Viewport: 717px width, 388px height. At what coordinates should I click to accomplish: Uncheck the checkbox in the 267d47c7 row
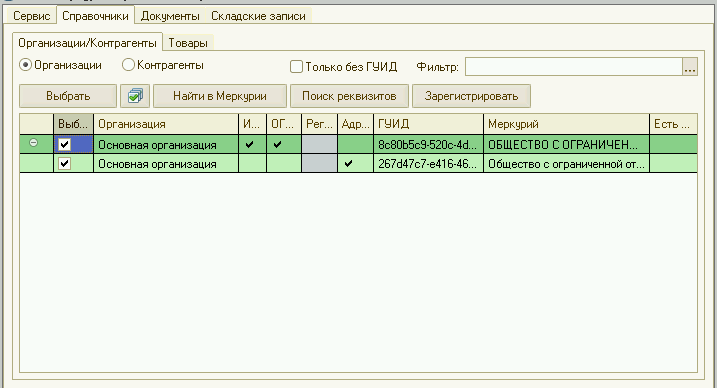pyautogui.click(x=64, y=164)
